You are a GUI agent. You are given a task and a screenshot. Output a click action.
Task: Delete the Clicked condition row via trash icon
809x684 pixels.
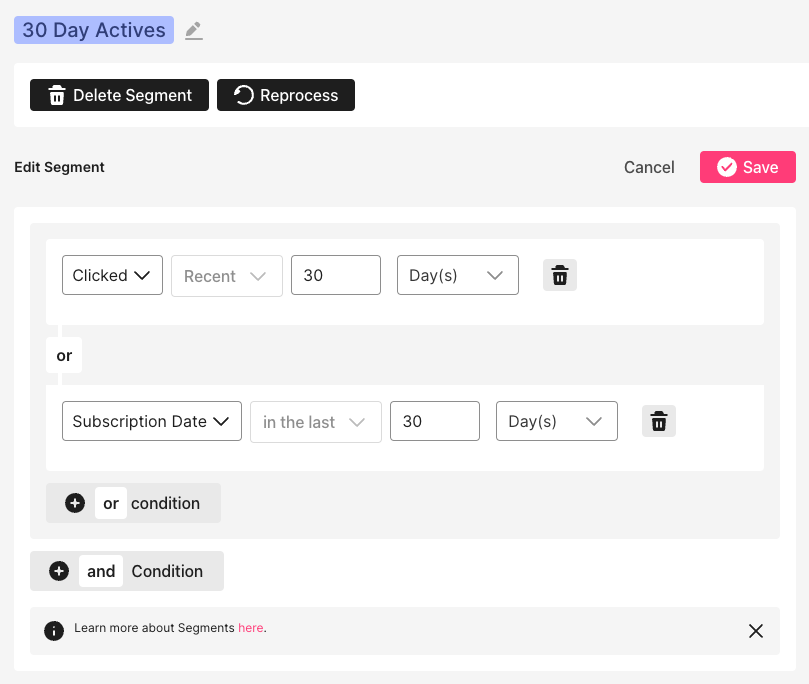point(560,276)
